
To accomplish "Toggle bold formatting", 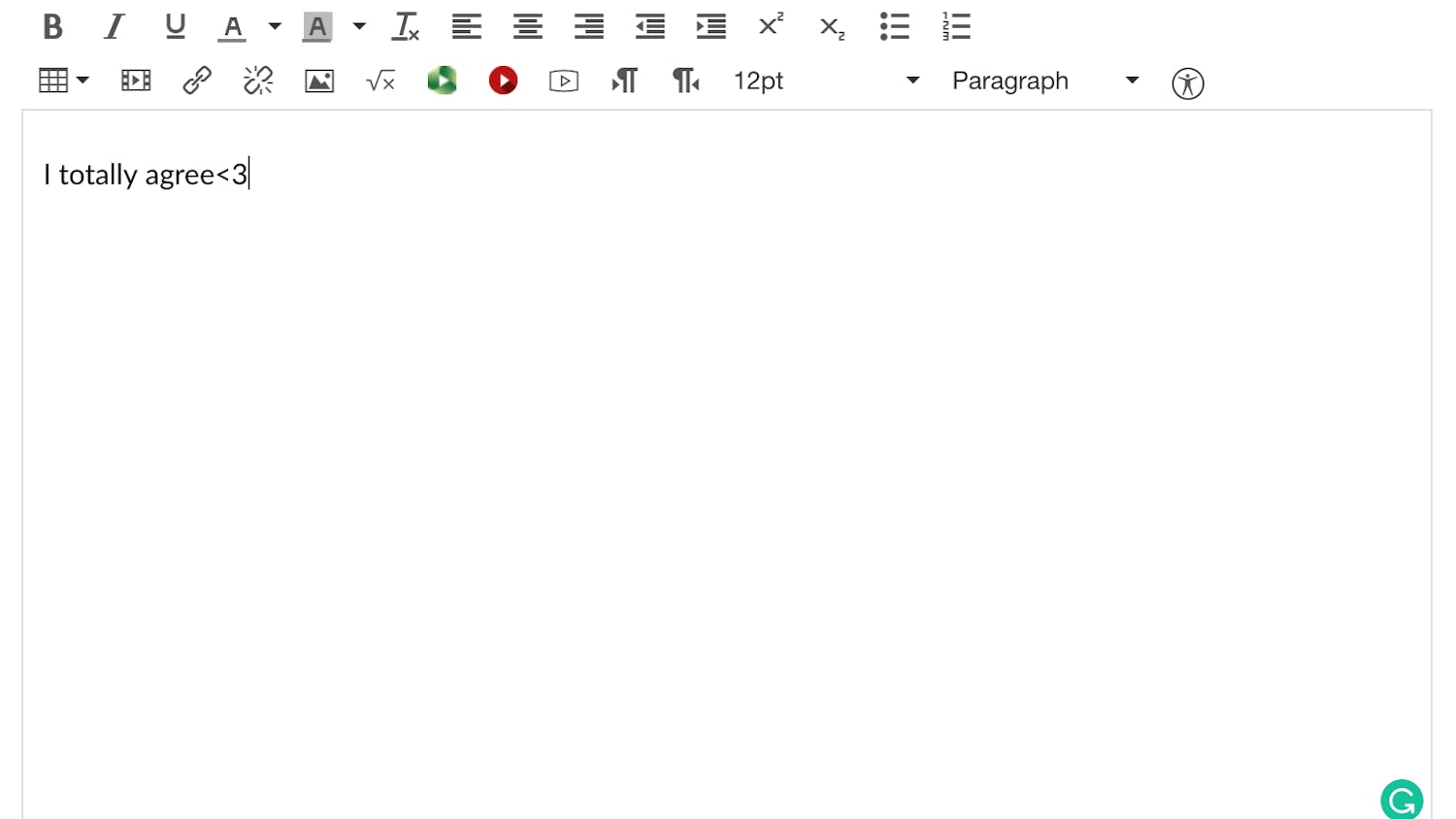I will [x=53, y=26].
